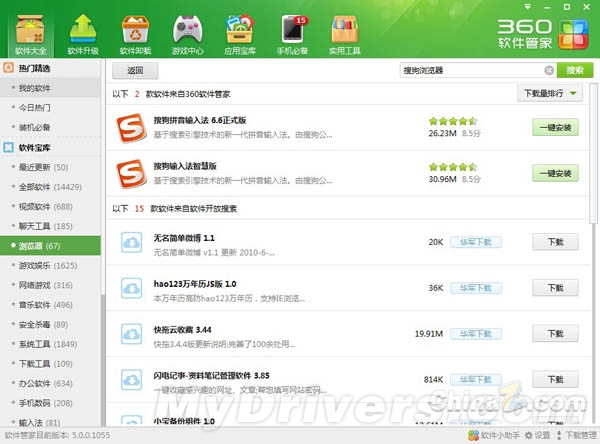The image size is (600, 444).
Task: Open 游戏中心 gamepad icon
Action: tap(188, 30)
